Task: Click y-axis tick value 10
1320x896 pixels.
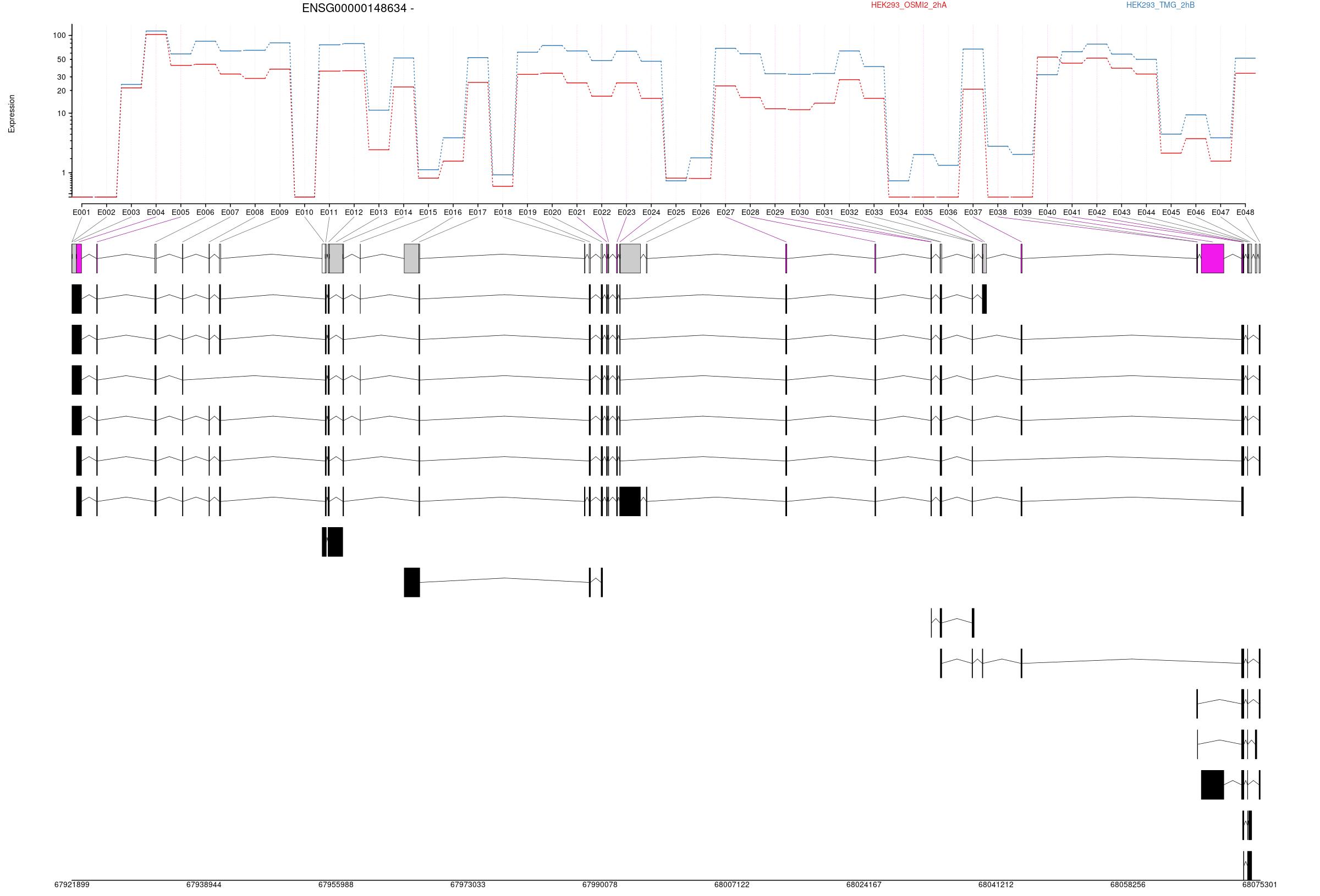Action: coord(62,114)
